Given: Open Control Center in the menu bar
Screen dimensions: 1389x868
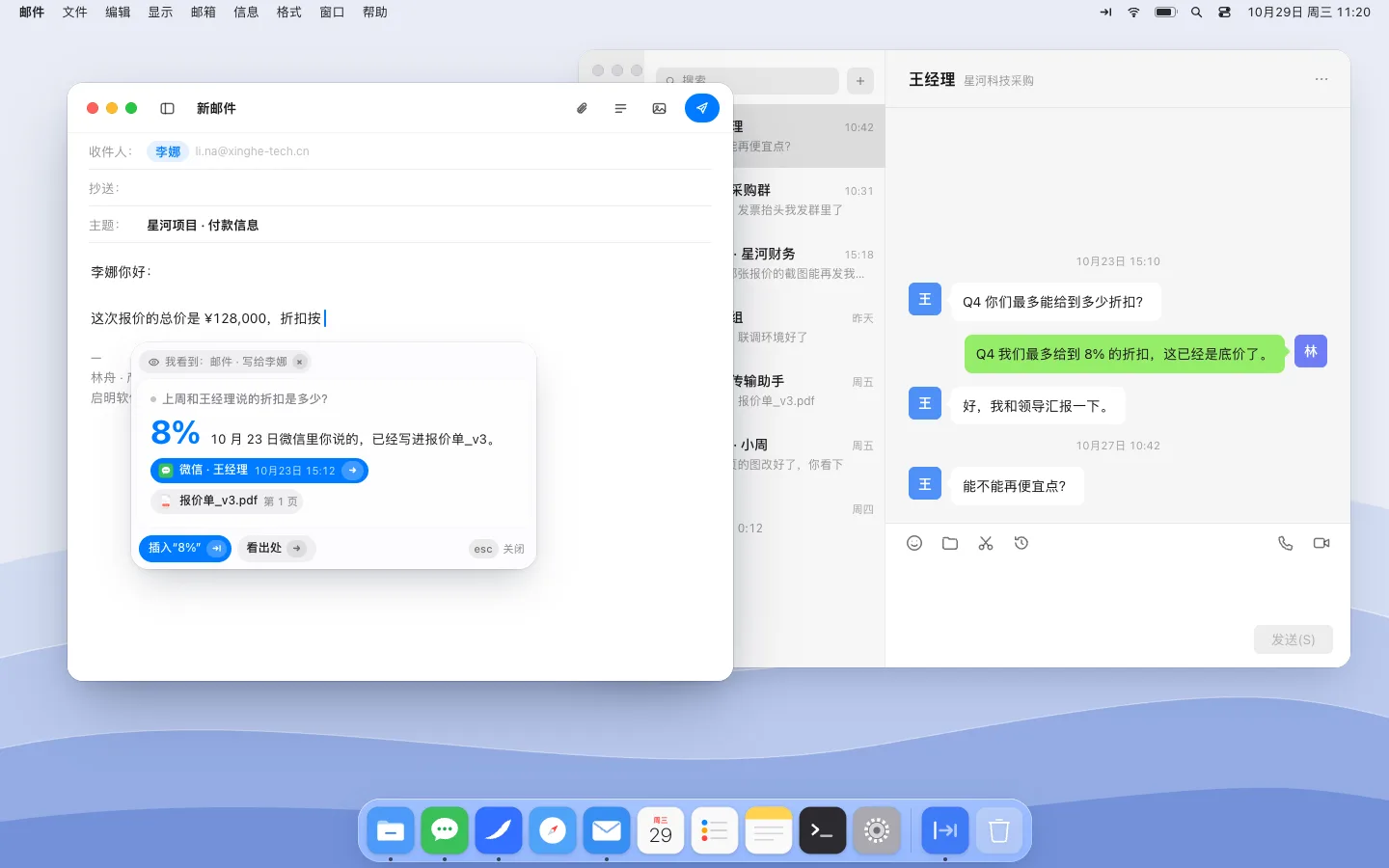Looking at the screenshot, I should 1224,13.
